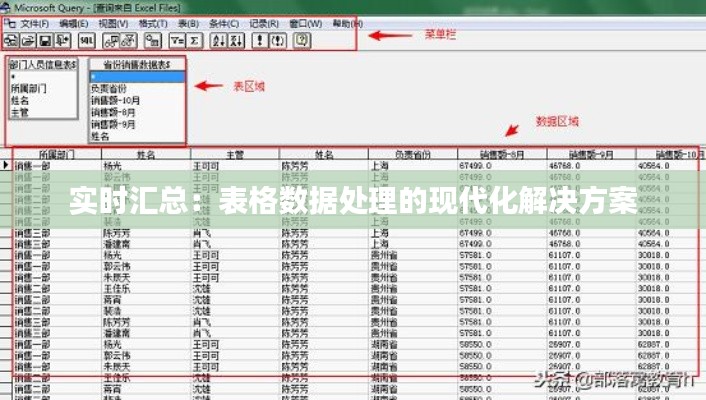This screenshot has width=706, height=400.
Task: Click the Help question mark icon
Action: click(x=302, y=41)
